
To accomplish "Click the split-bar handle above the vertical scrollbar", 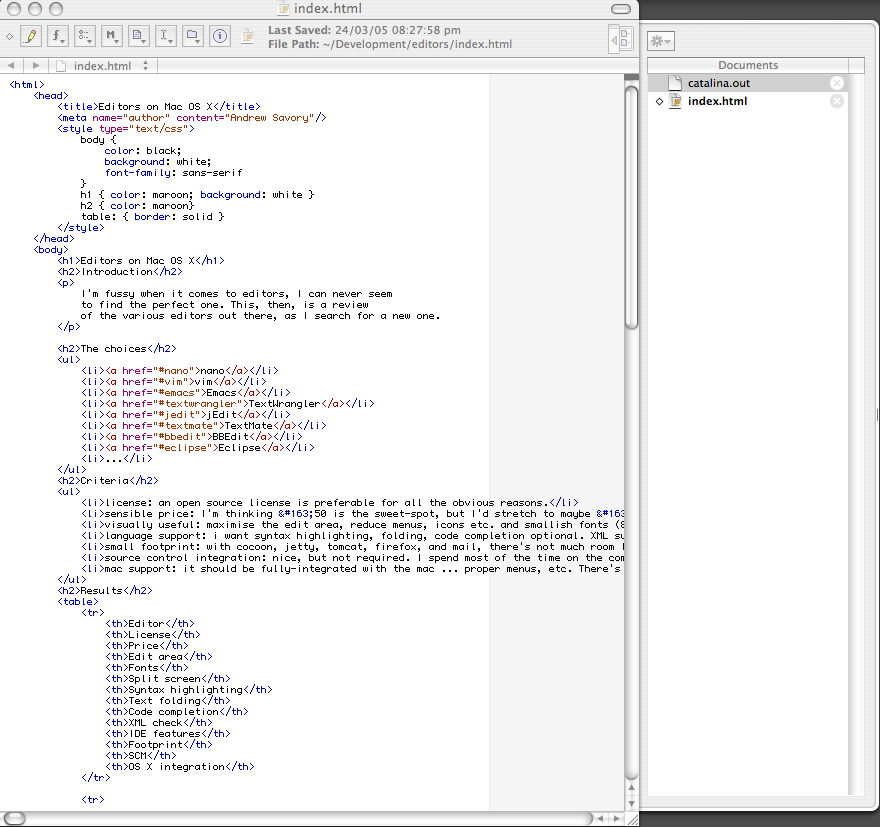I will (x=631, y=77).
